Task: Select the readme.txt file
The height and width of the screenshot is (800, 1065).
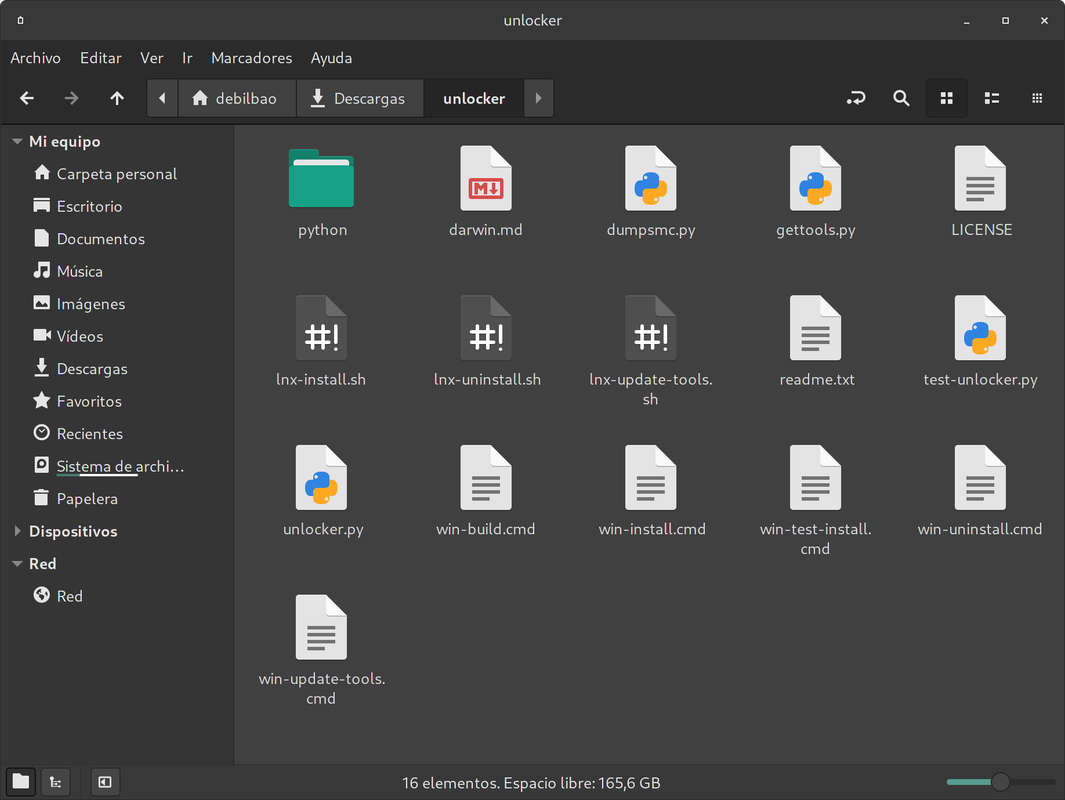Action: point(815,328)
